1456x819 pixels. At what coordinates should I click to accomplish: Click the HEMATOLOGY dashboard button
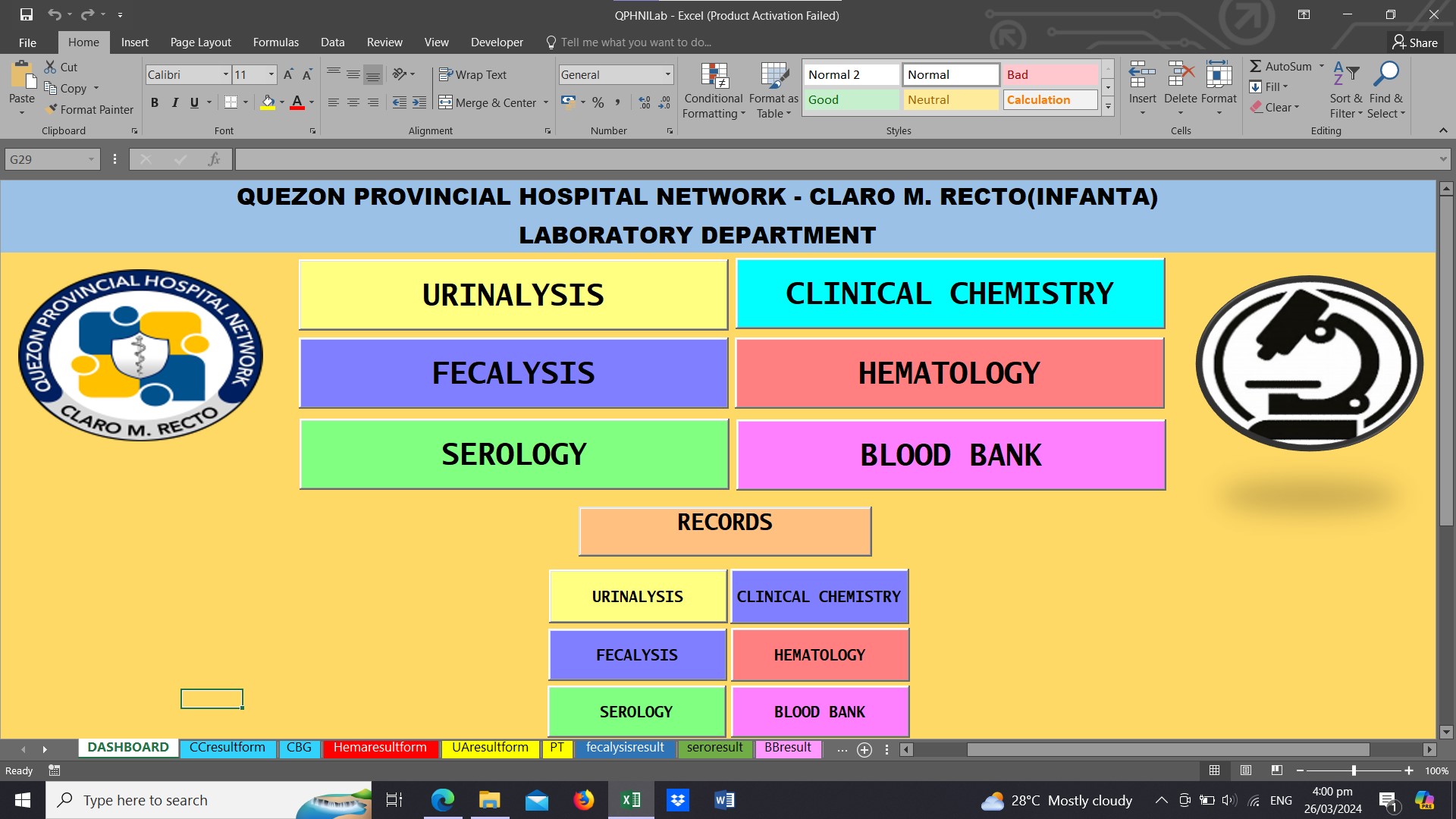949,373
